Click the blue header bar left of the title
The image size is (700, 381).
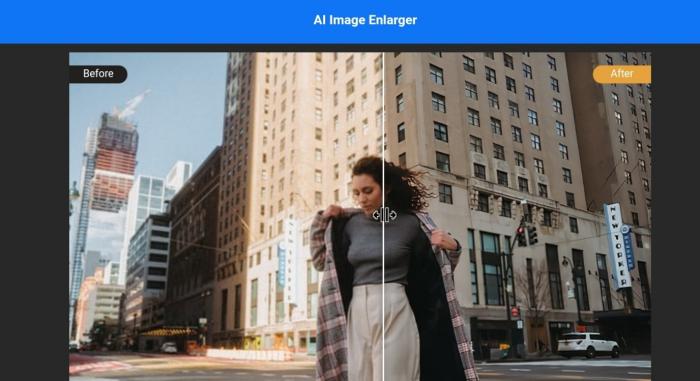[156, 21]
